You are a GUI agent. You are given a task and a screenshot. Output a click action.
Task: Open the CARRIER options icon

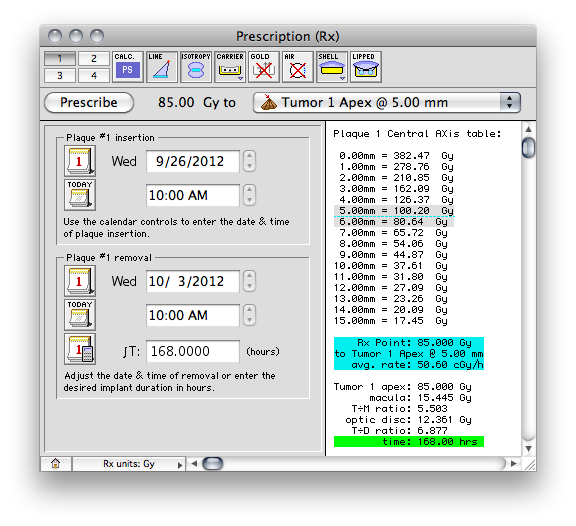tap(230, 66)
